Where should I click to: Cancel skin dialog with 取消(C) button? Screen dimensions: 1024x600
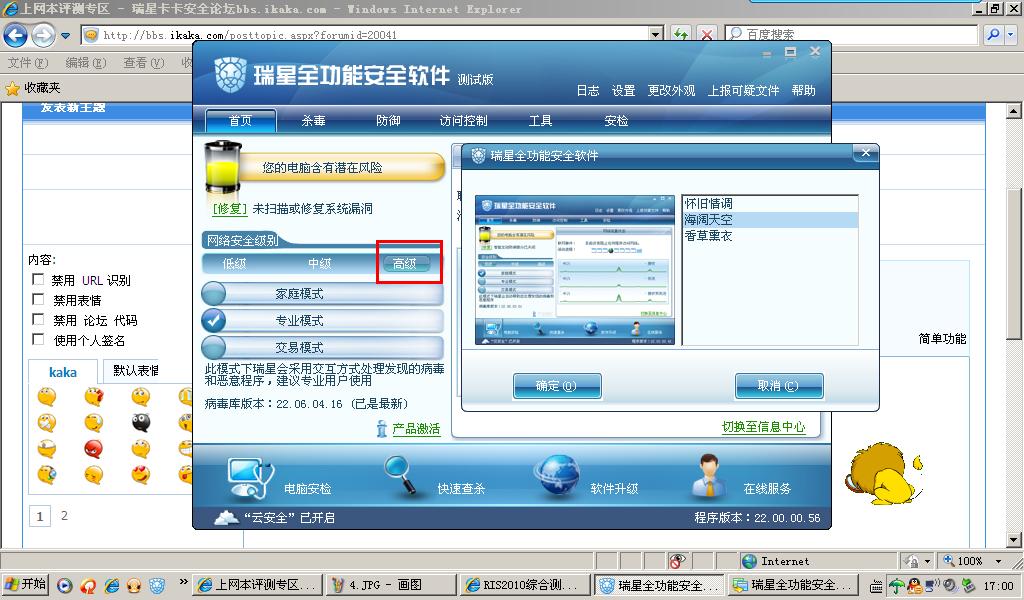778,386
